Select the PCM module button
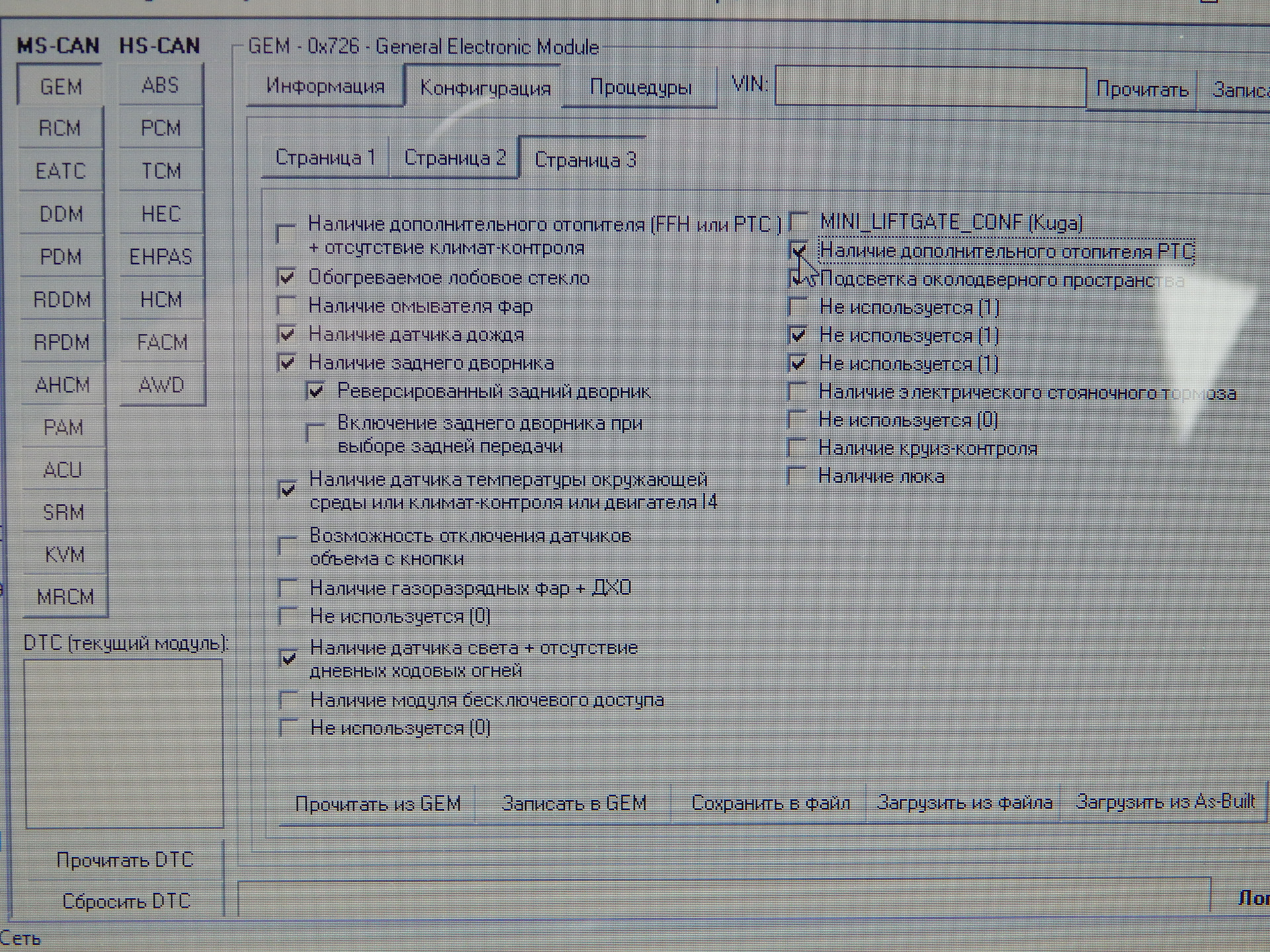 [x=160, y=128]
